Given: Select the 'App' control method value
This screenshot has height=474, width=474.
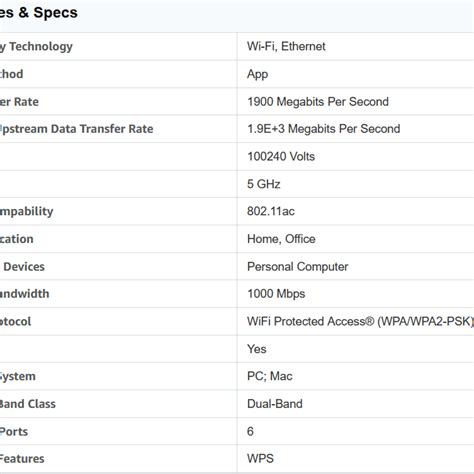Looking at the screenshot, I should pyautogui.click(x=257, y=74).
